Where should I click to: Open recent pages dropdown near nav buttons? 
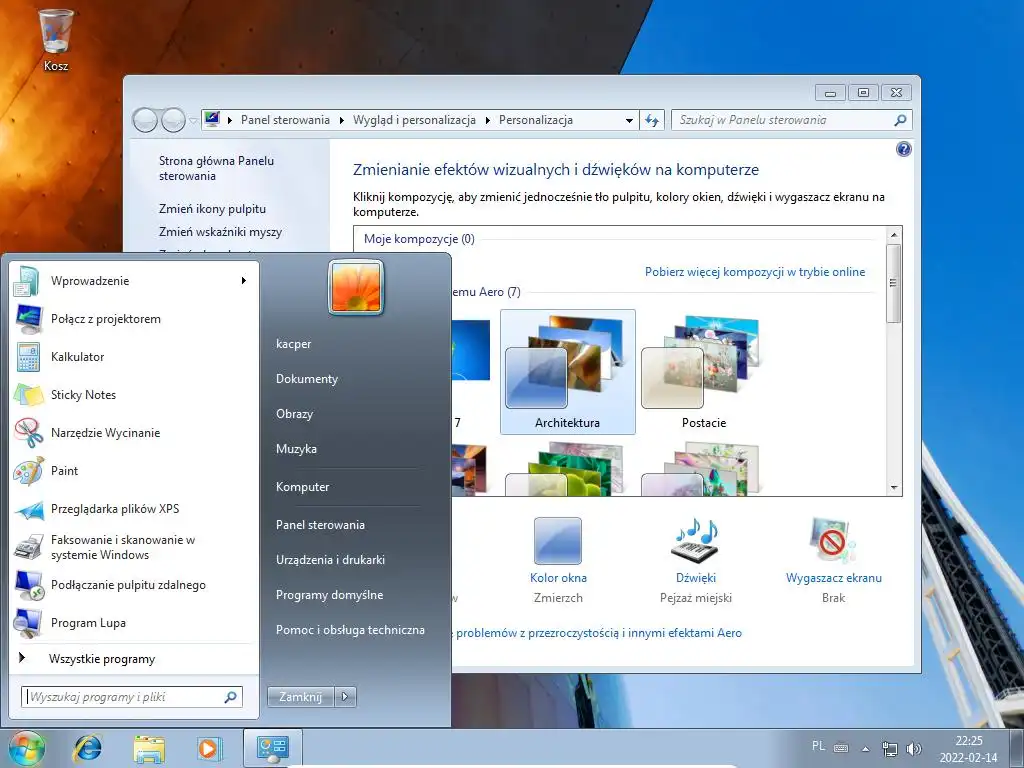click(193, 120)
